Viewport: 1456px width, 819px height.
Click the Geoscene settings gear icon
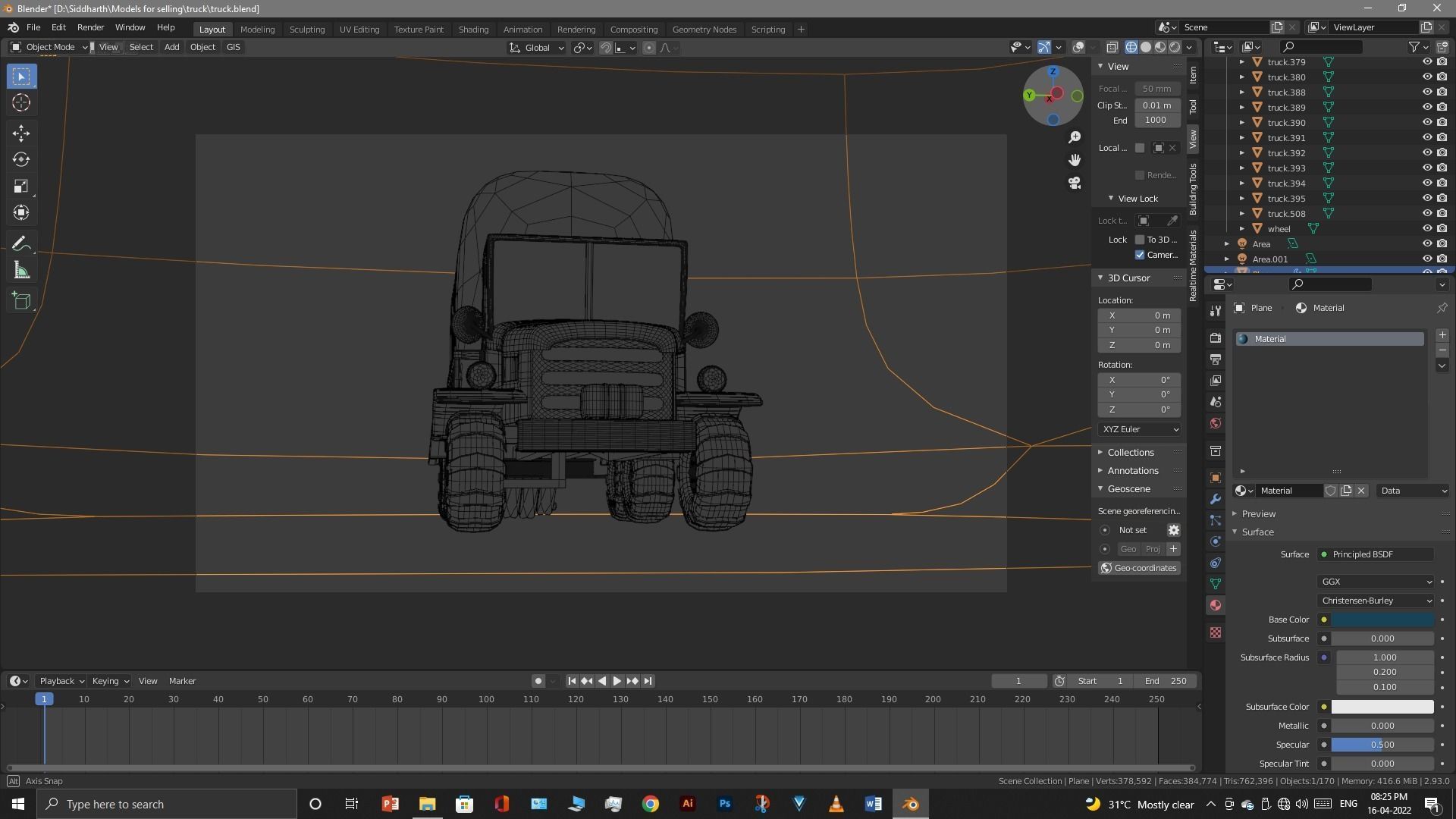pos(1173,530)
